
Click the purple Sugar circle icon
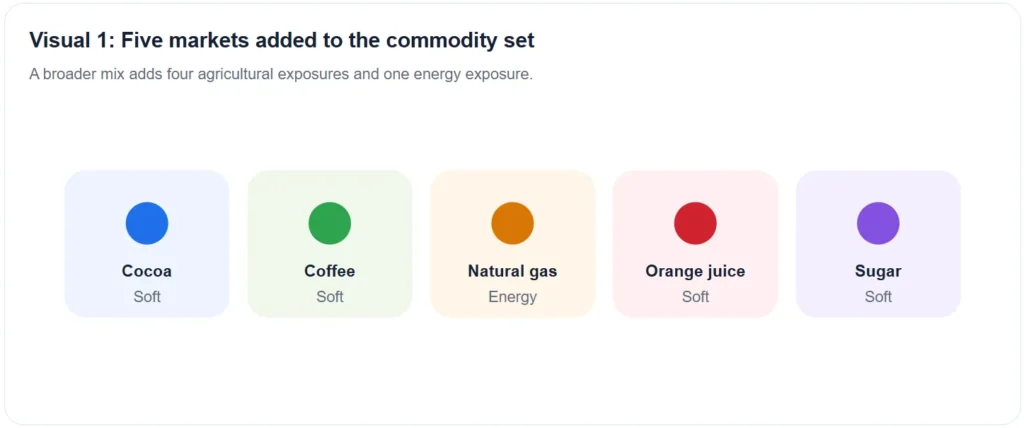pyautogui.click(x=878, y=223)
